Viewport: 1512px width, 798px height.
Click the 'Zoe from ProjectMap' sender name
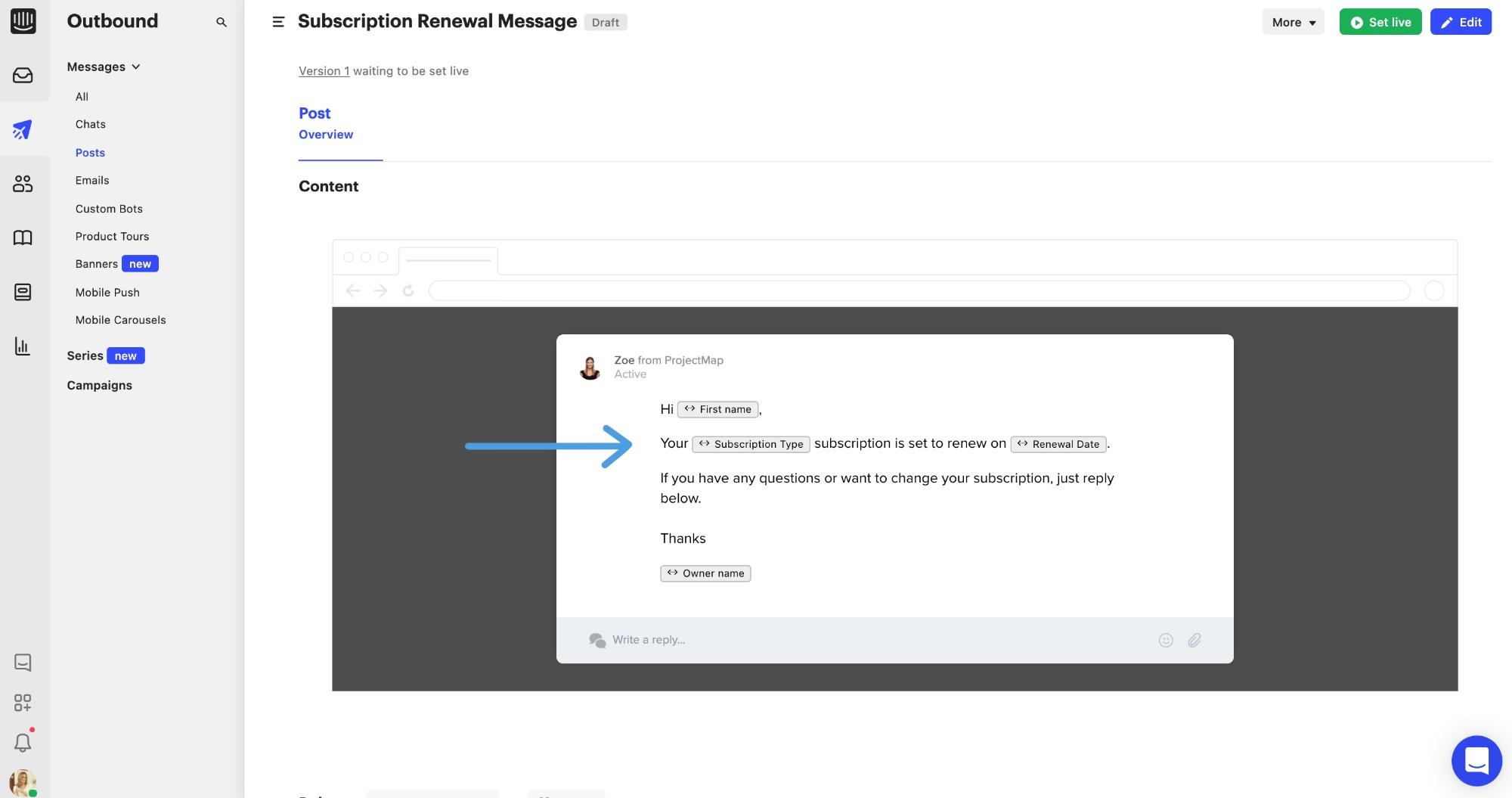click(668, 360)
